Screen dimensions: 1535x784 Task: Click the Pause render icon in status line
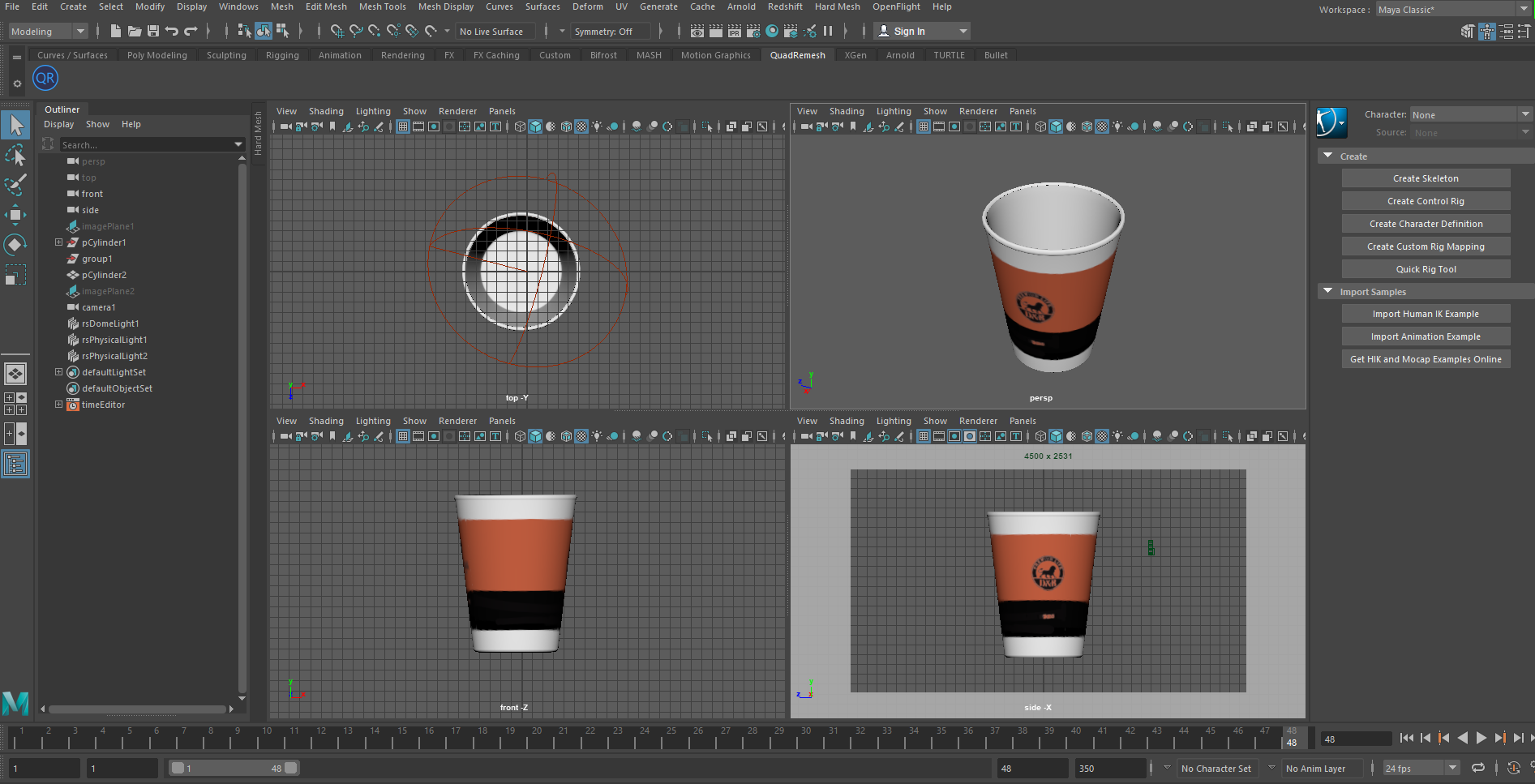point(828,31)
